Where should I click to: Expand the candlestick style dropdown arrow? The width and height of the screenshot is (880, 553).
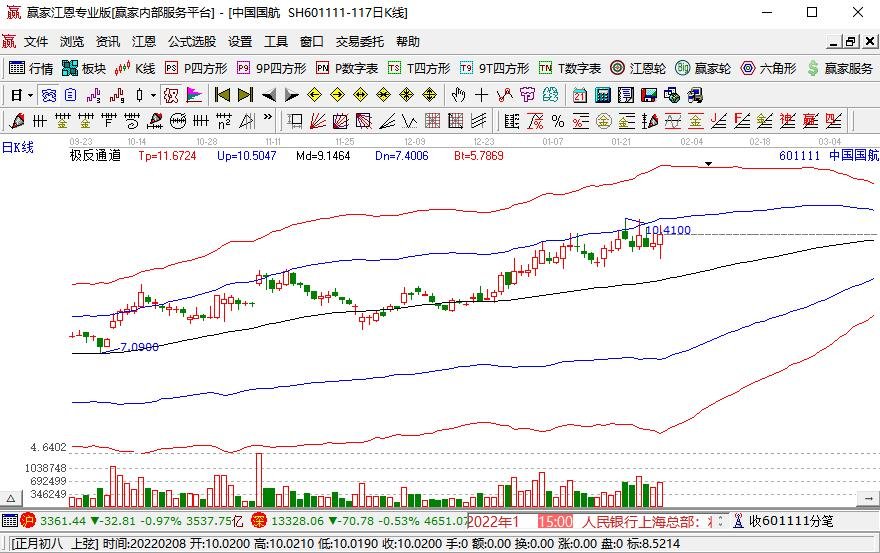tap(153, 95)
